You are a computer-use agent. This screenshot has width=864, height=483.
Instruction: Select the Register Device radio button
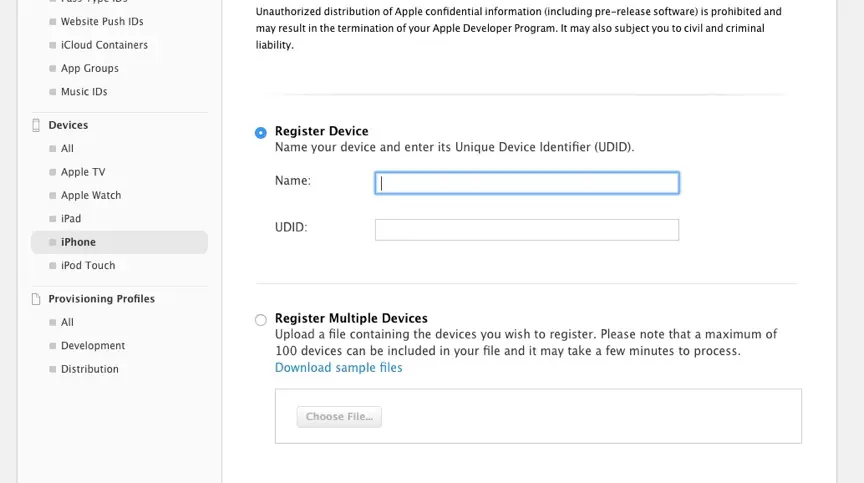tap(261, 133)
